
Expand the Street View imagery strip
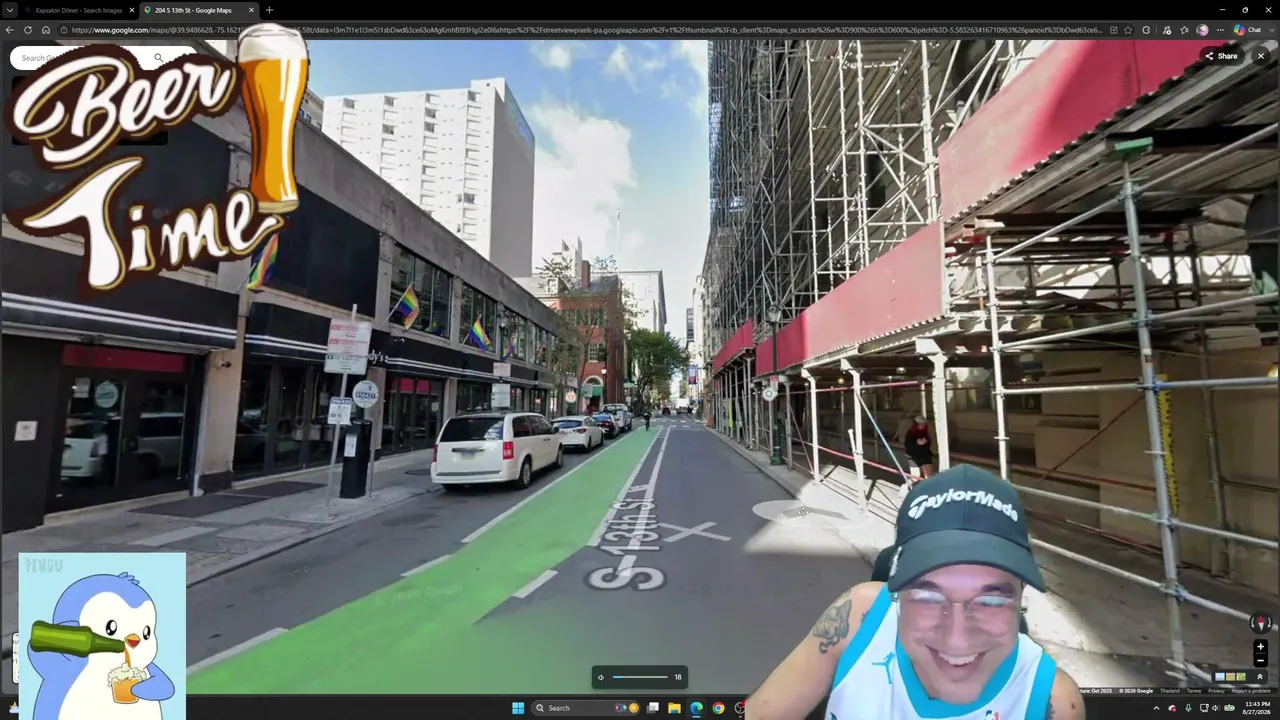[x=1260, y=677]
